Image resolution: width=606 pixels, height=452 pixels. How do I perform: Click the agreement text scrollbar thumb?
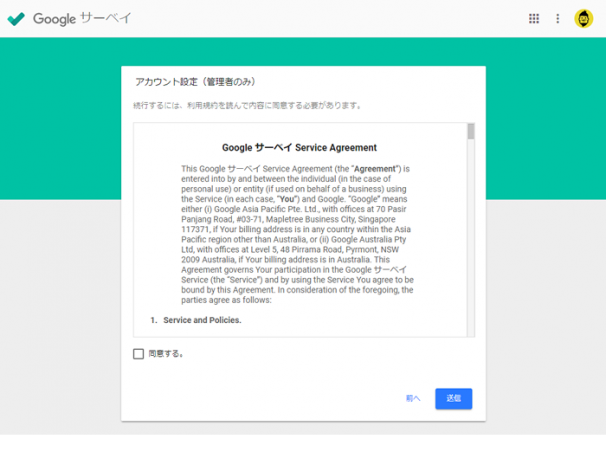coord(470,131)
